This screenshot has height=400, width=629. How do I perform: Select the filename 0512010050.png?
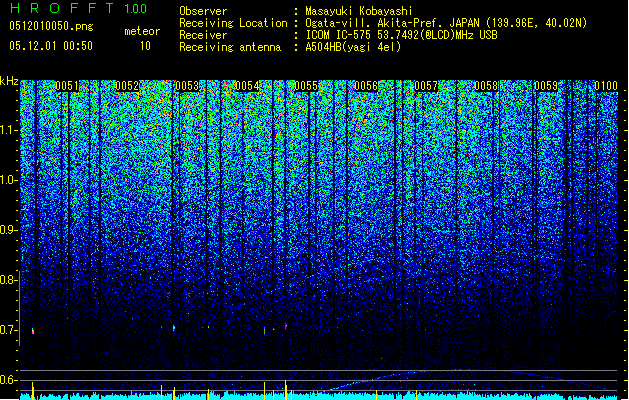tap(51, 26)
